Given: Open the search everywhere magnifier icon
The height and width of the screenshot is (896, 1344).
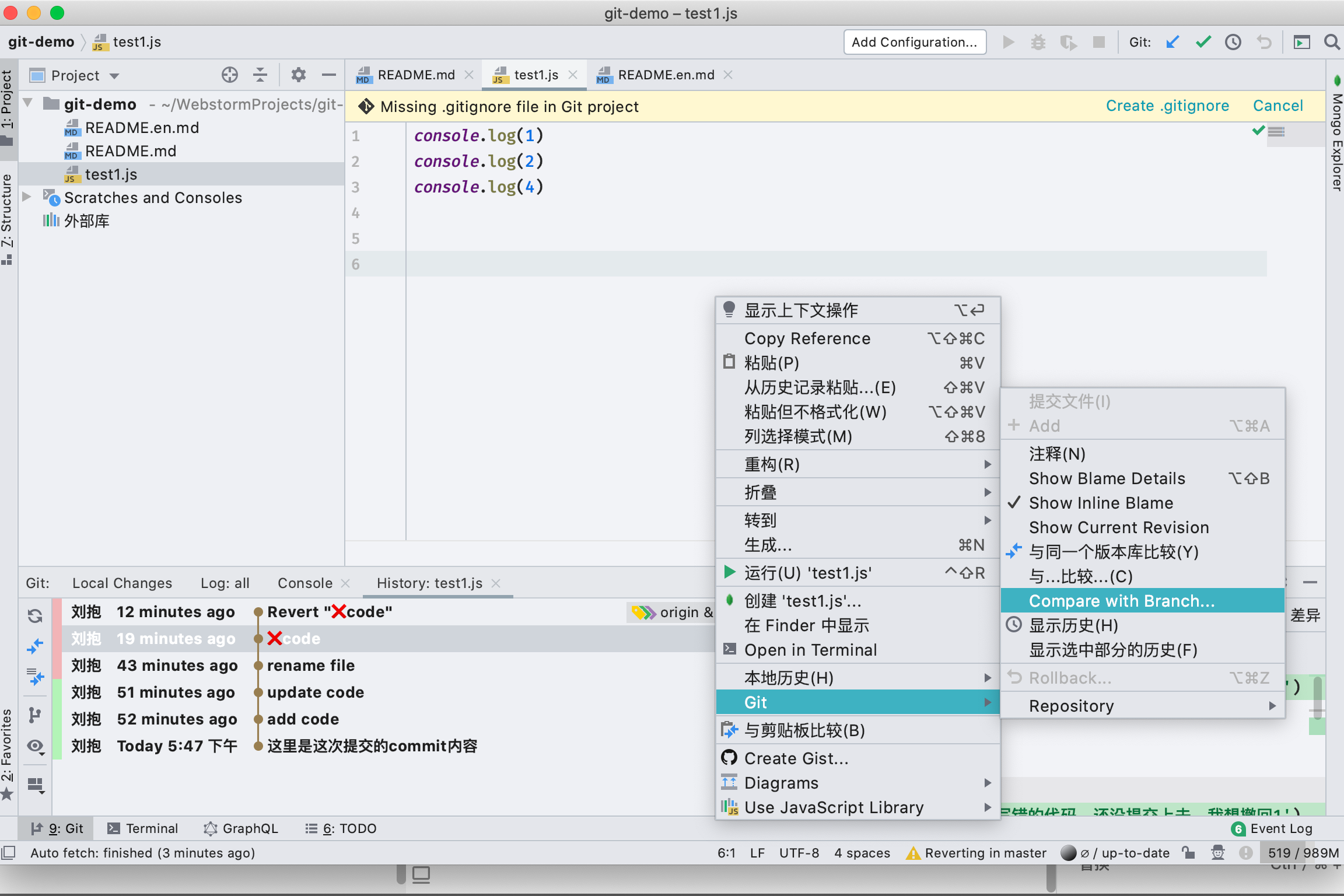Looking at the screenshot, I should click(1332, 42).
